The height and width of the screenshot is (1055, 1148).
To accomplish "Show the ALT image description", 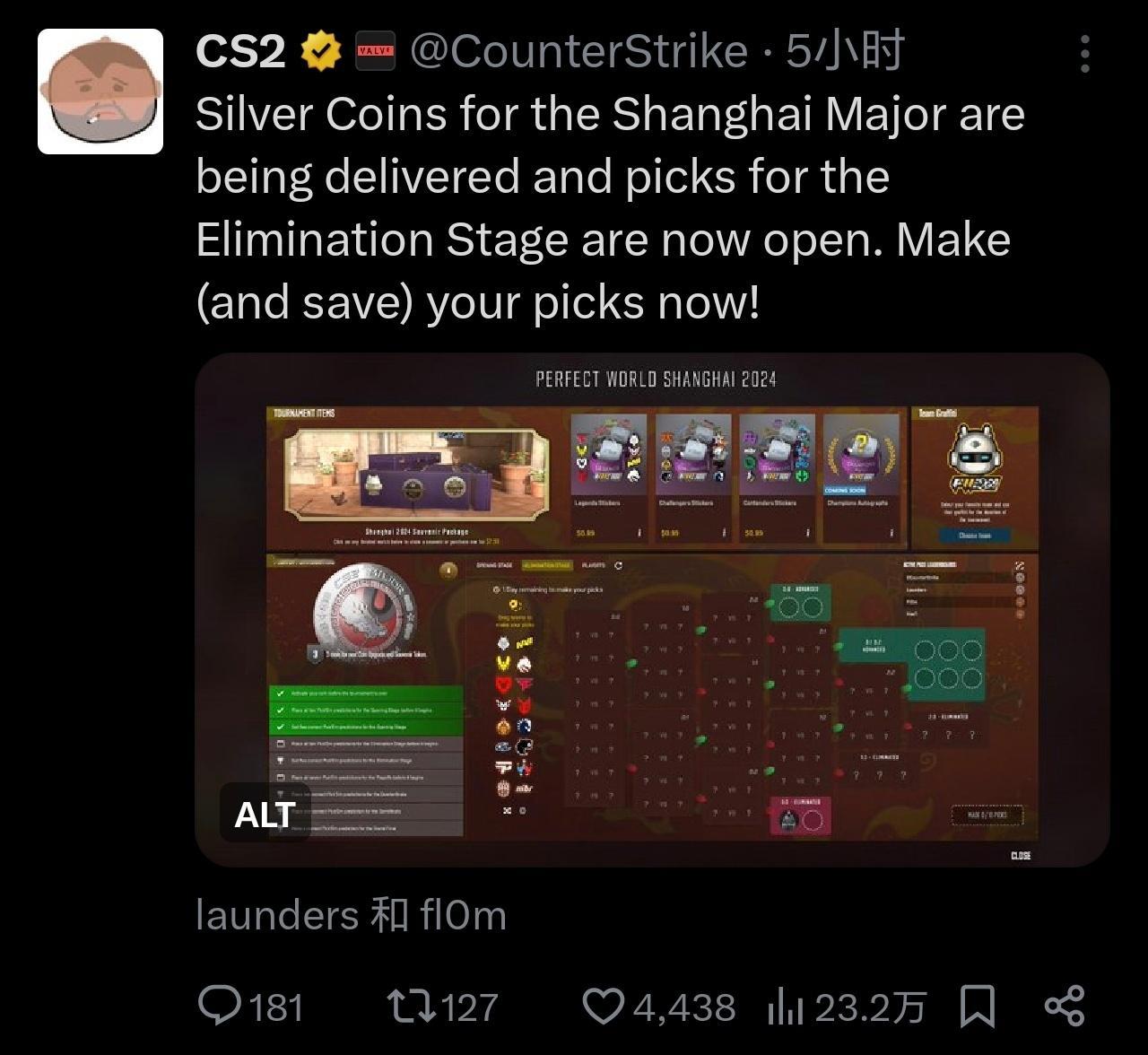I will coord(265,815).
